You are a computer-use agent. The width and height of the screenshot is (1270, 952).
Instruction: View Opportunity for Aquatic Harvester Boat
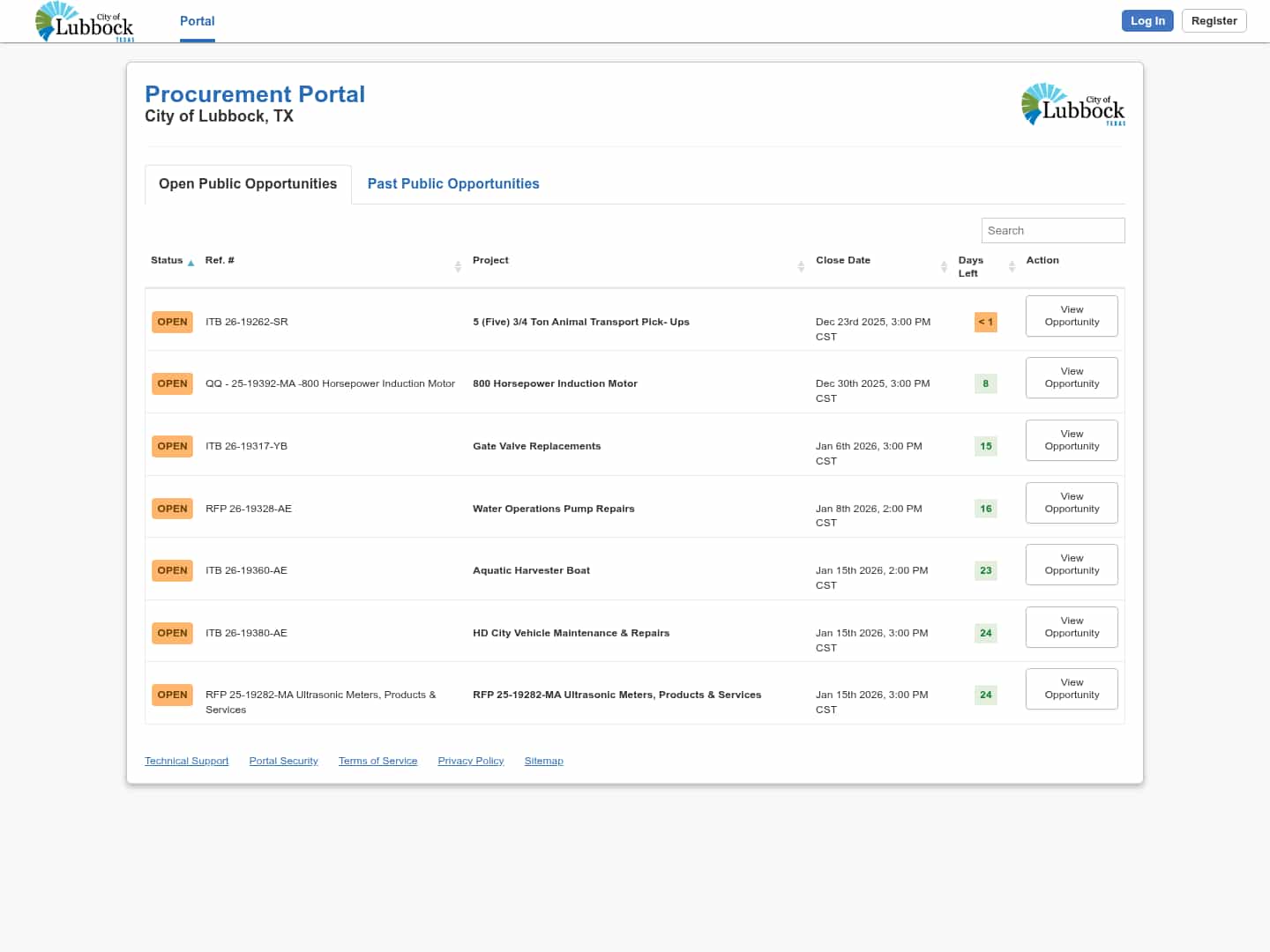(x=1072, y=565)
